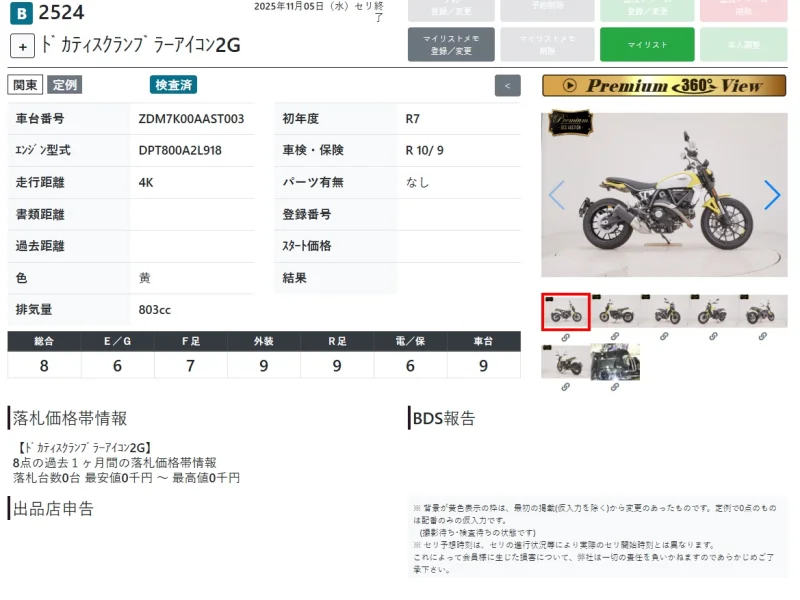Click link icon under fourth thumbnail

point(713,337)
